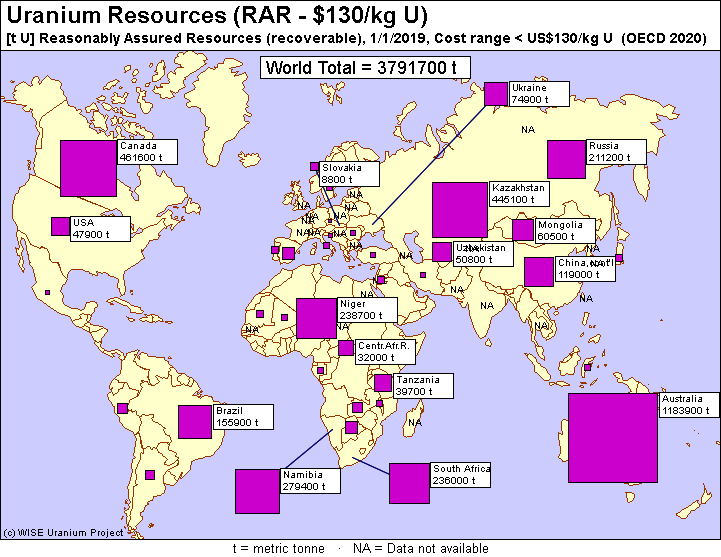Click the WISE Uranium Project credit
The width and height of the screenshot is (721, 557).
click(x=63, y=533)
